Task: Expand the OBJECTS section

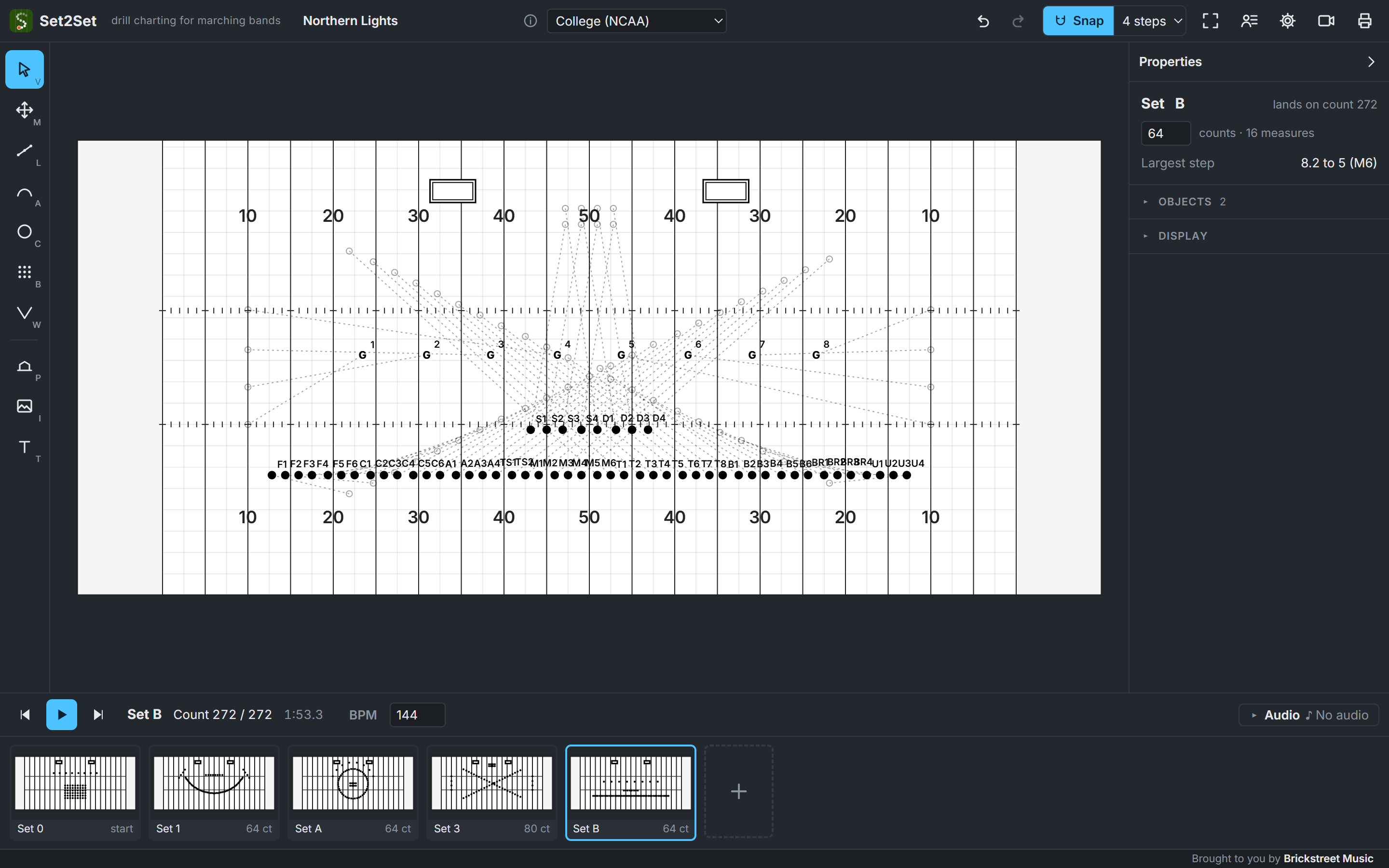Action: (1259, 202)
